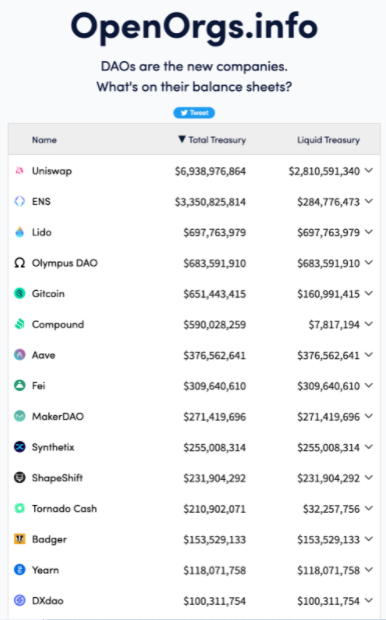Screen dimensions: 386x620
Task: Open the Yearn name link
Action: (45, 570)
